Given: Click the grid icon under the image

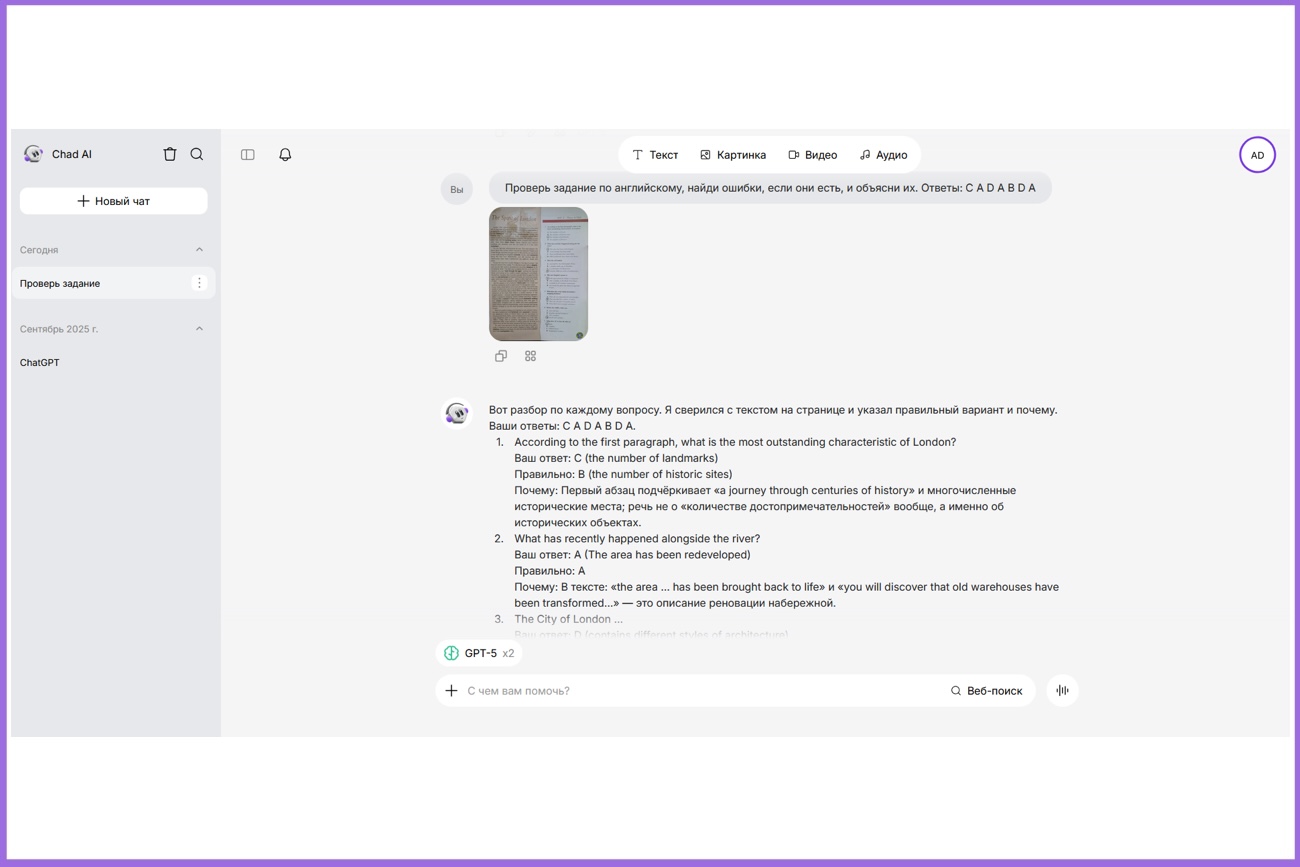Looking at the screenshot, I should 530,356.
